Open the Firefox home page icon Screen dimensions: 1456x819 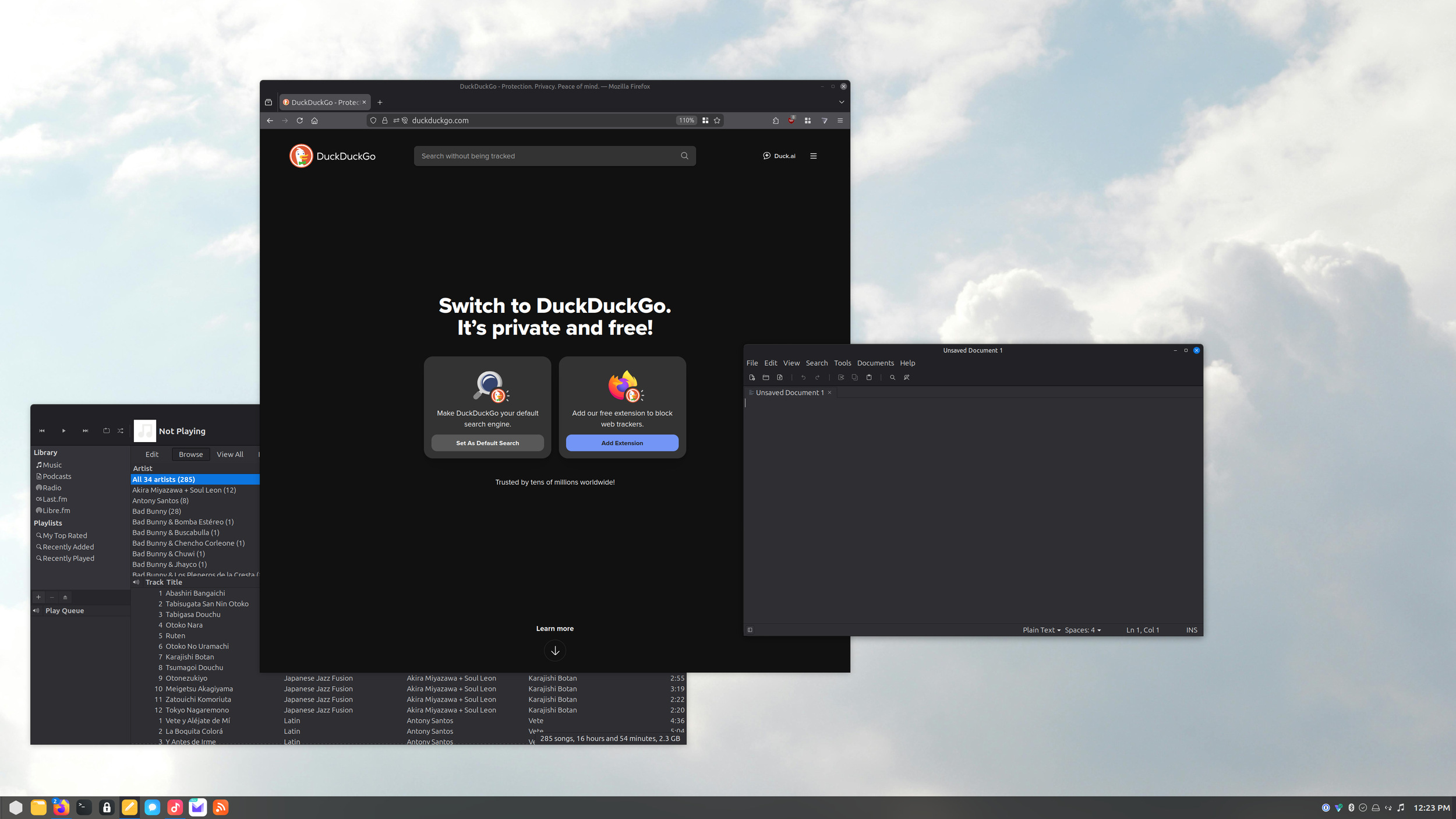314,121
